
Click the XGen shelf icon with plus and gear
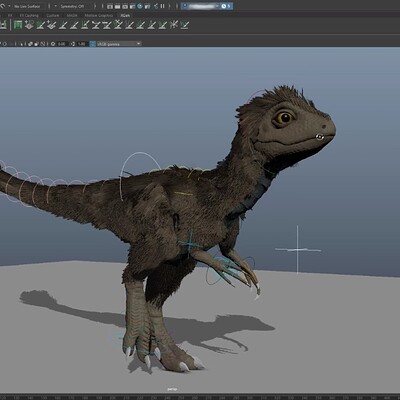(29, 25)
